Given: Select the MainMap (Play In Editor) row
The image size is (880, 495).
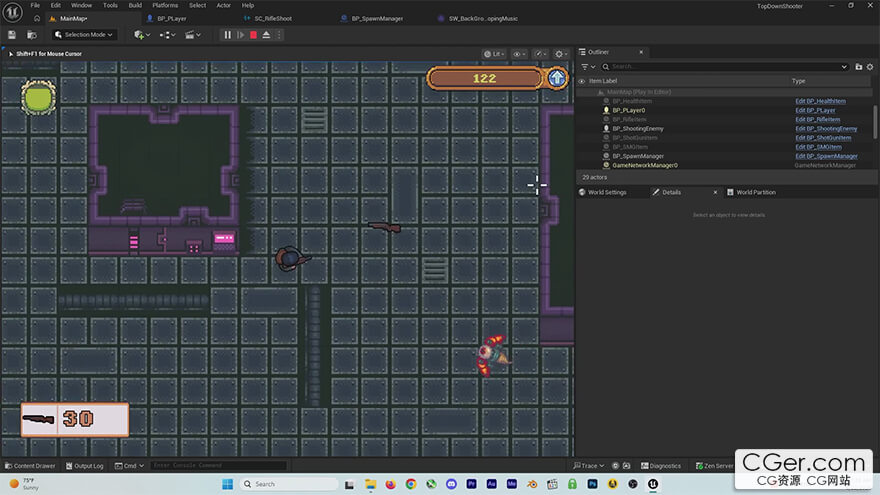Looking at the screenshot, I should coord(639,92).
